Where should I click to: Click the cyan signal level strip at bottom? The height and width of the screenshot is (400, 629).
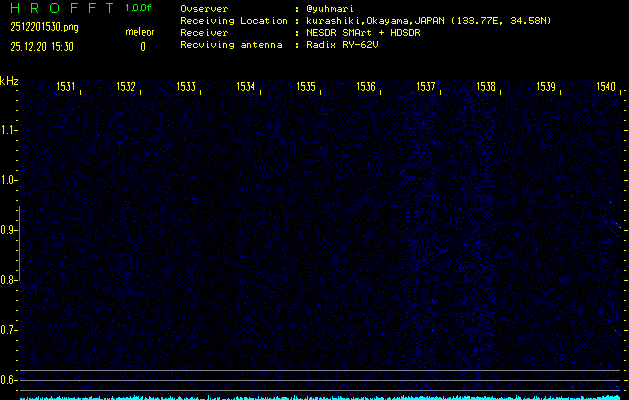coord(320,396)
